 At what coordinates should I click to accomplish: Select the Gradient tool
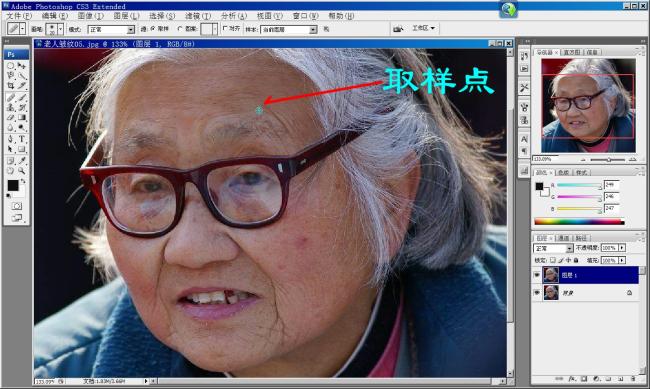click(x=22, y=118)
